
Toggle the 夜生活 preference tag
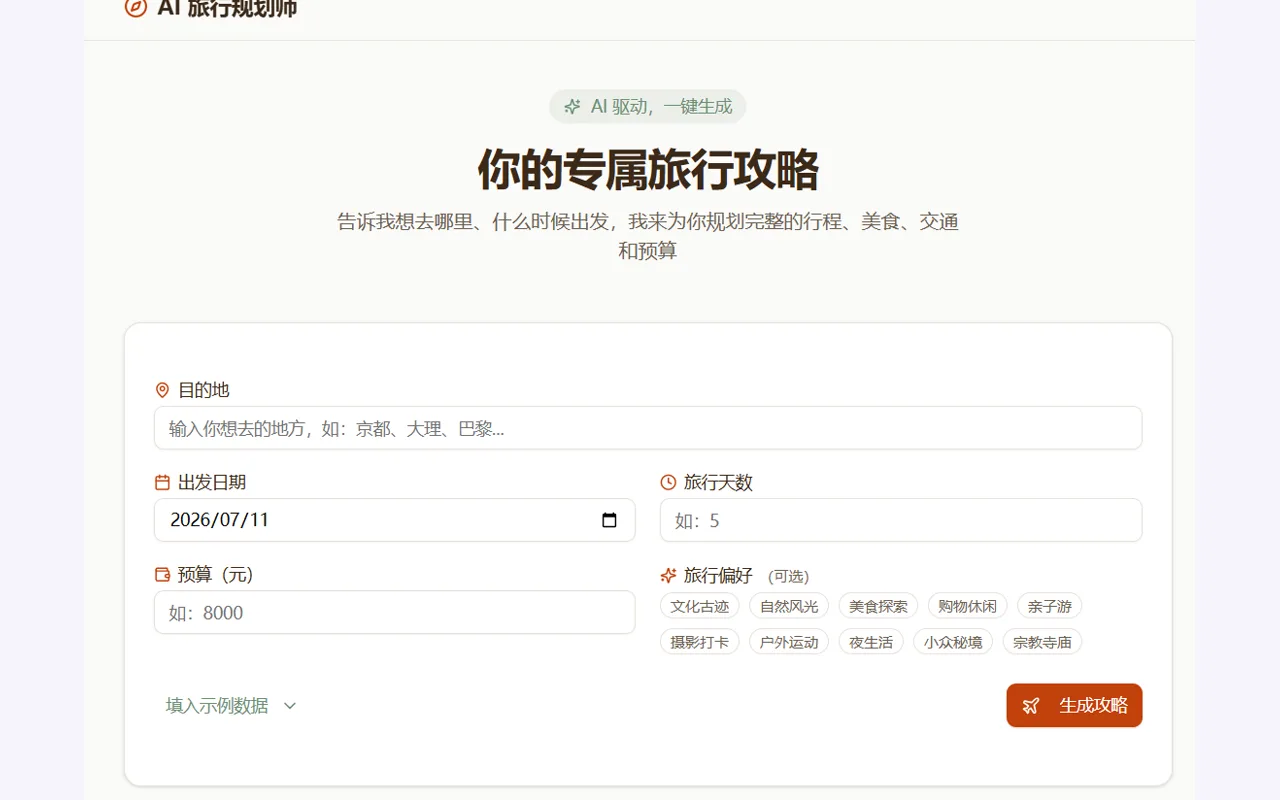click(871, 642)
